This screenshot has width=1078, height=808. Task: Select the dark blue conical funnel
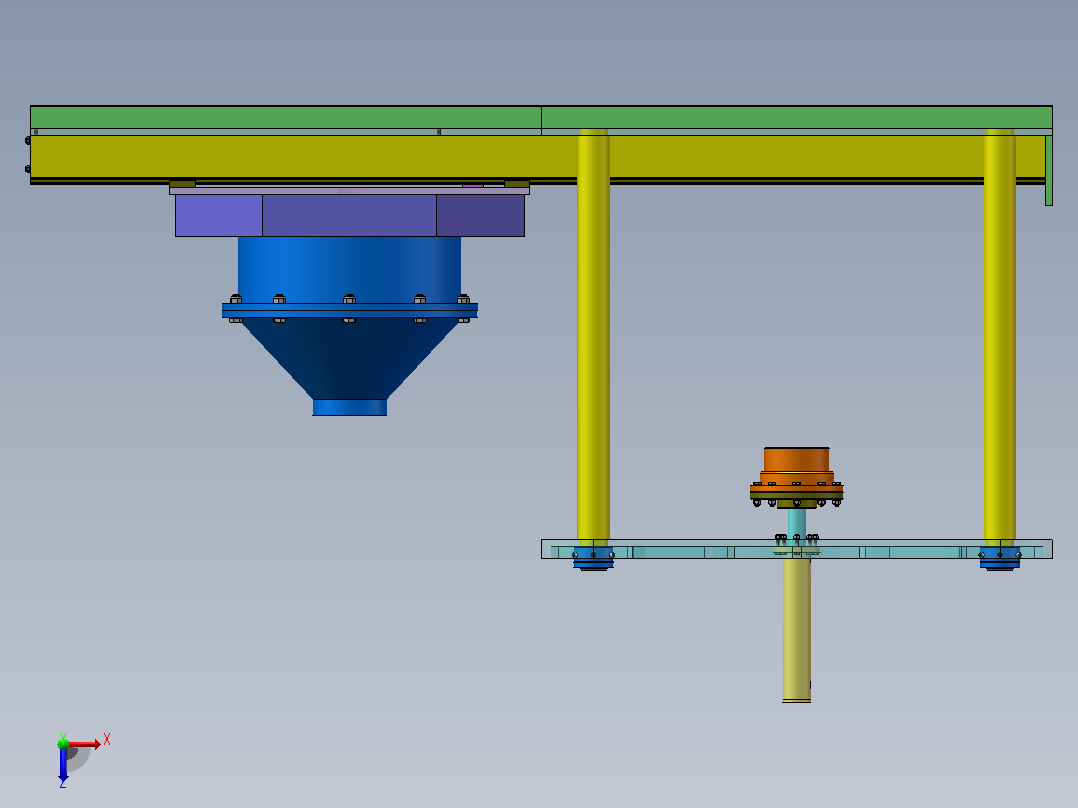[349, 358]
